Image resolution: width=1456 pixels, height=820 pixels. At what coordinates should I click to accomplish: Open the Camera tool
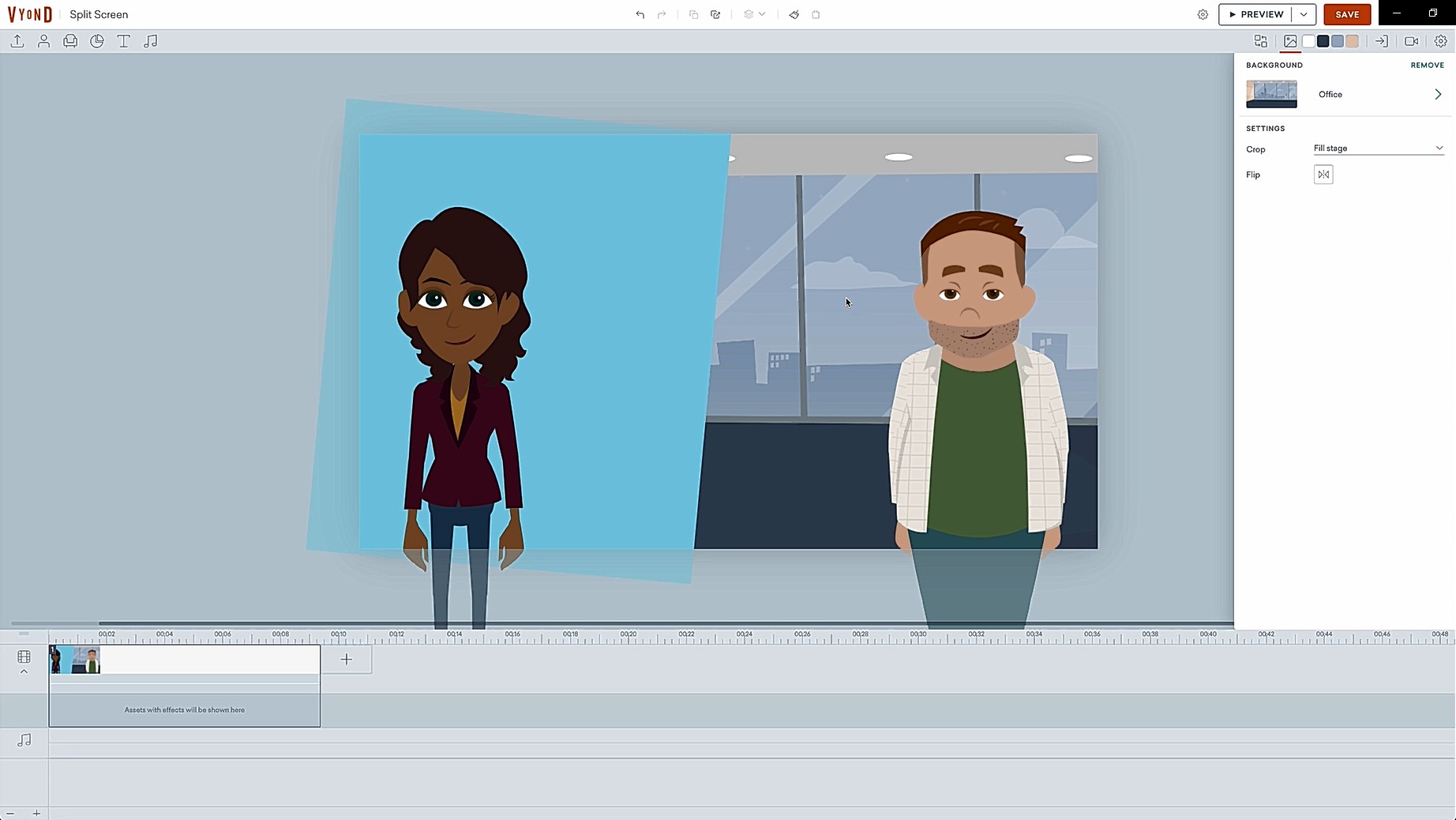click(x=1411, y=41)
